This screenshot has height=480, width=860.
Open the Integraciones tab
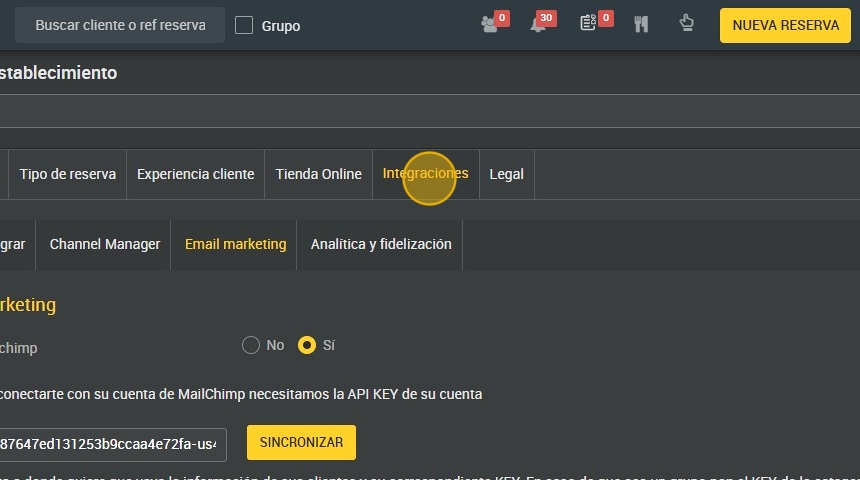coord(426,174)
